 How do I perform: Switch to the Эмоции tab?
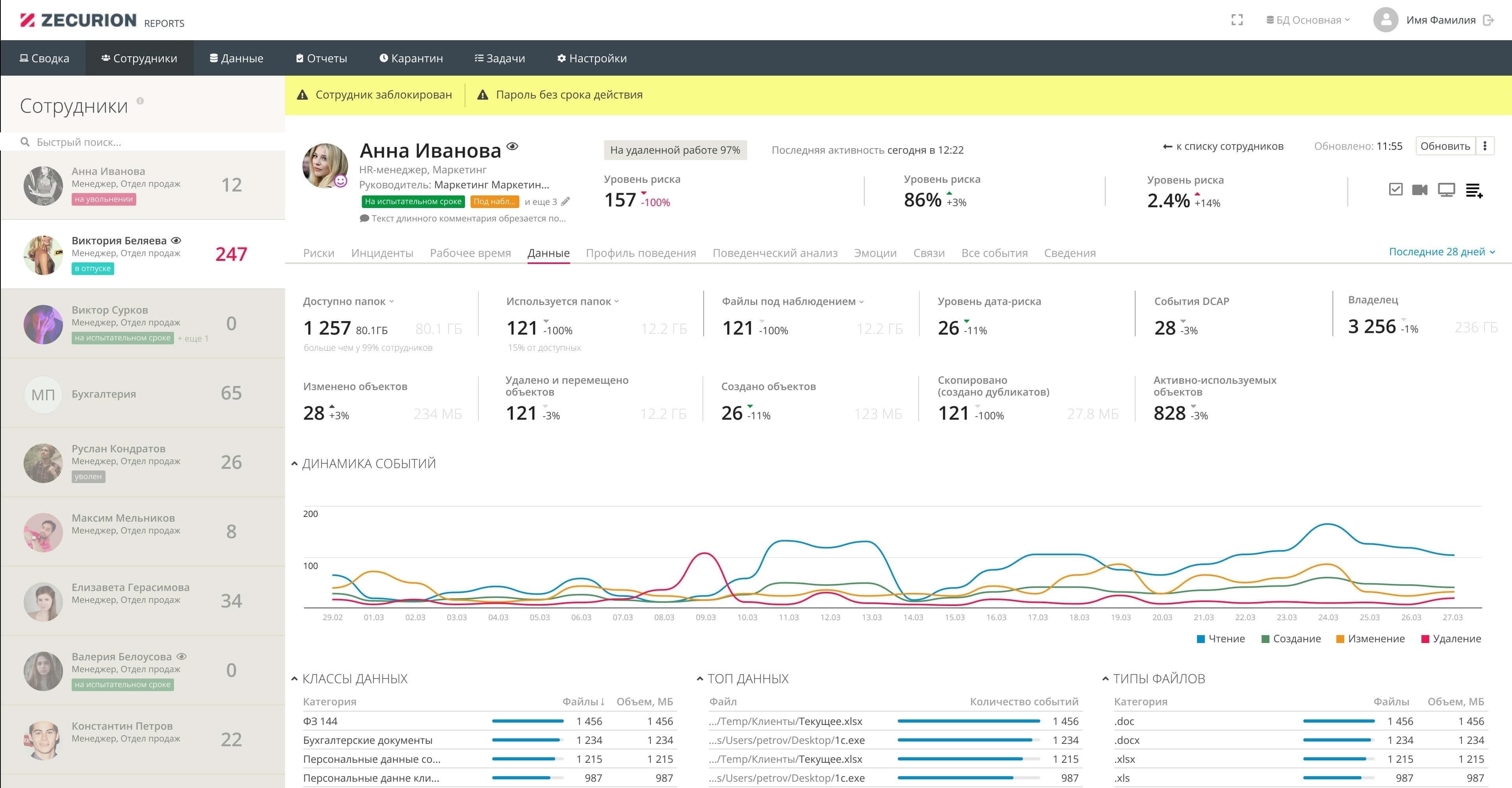tap(875, 253)
